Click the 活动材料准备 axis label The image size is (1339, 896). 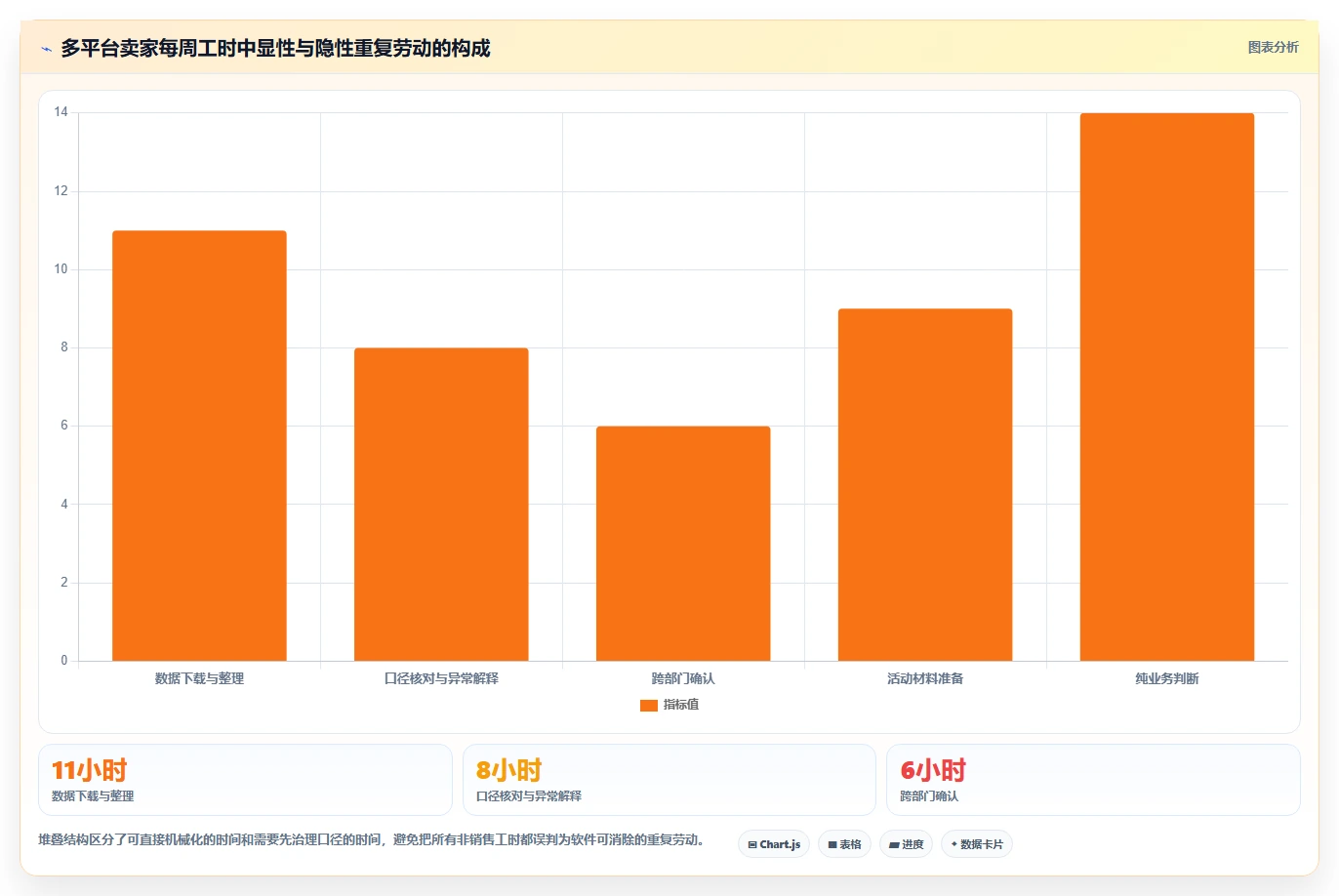(925, 678)
